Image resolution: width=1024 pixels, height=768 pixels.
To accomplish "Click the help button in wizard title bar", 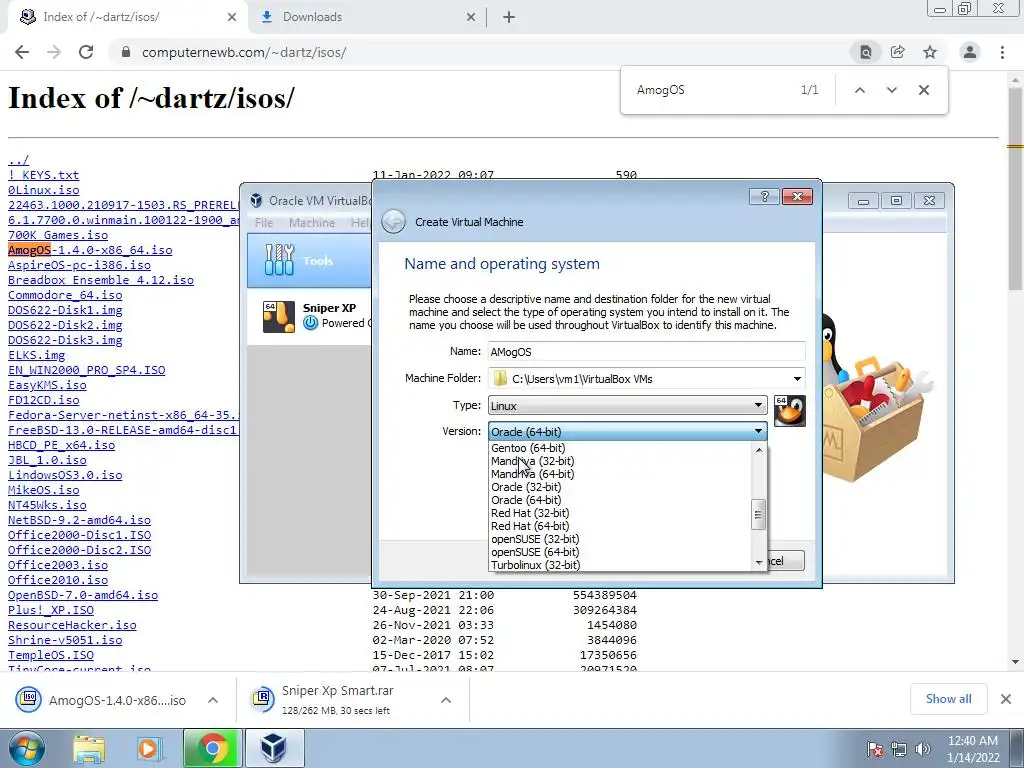I will (x=764, y=197).
